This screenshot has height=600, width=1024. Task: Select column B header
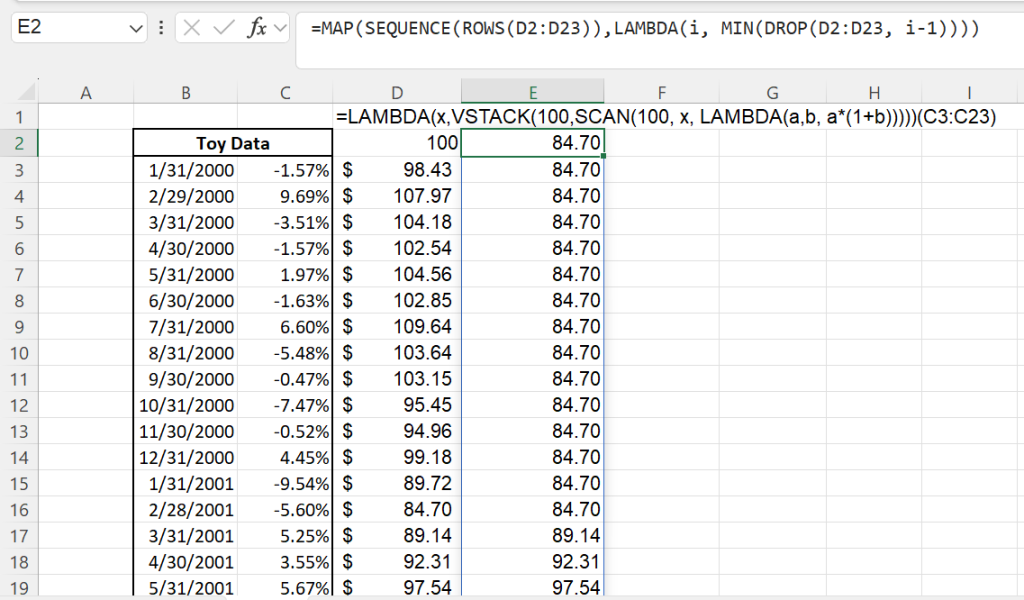pos(185,92)
